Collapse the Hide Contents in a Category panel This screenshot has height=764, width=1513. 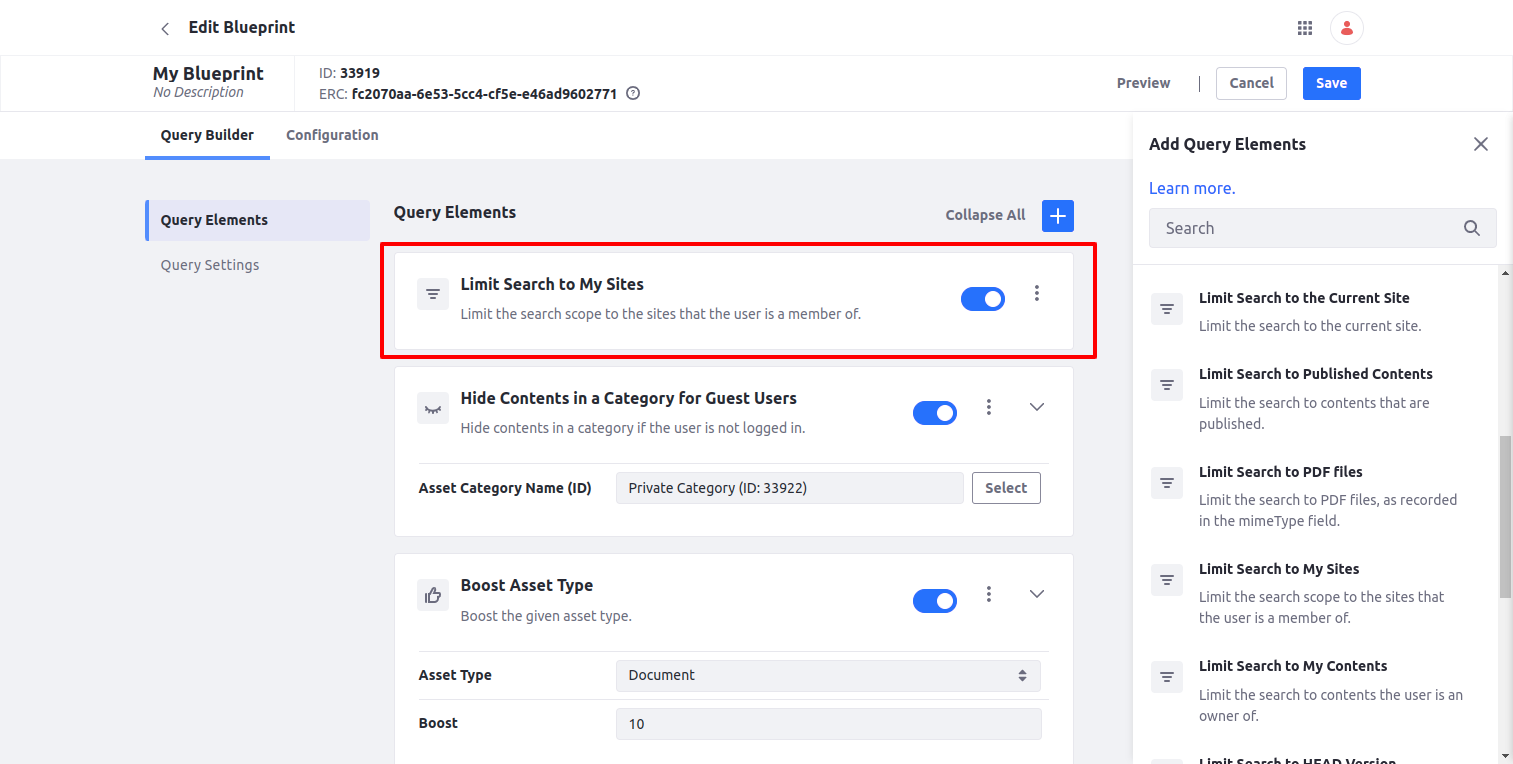coord(1037,407)
